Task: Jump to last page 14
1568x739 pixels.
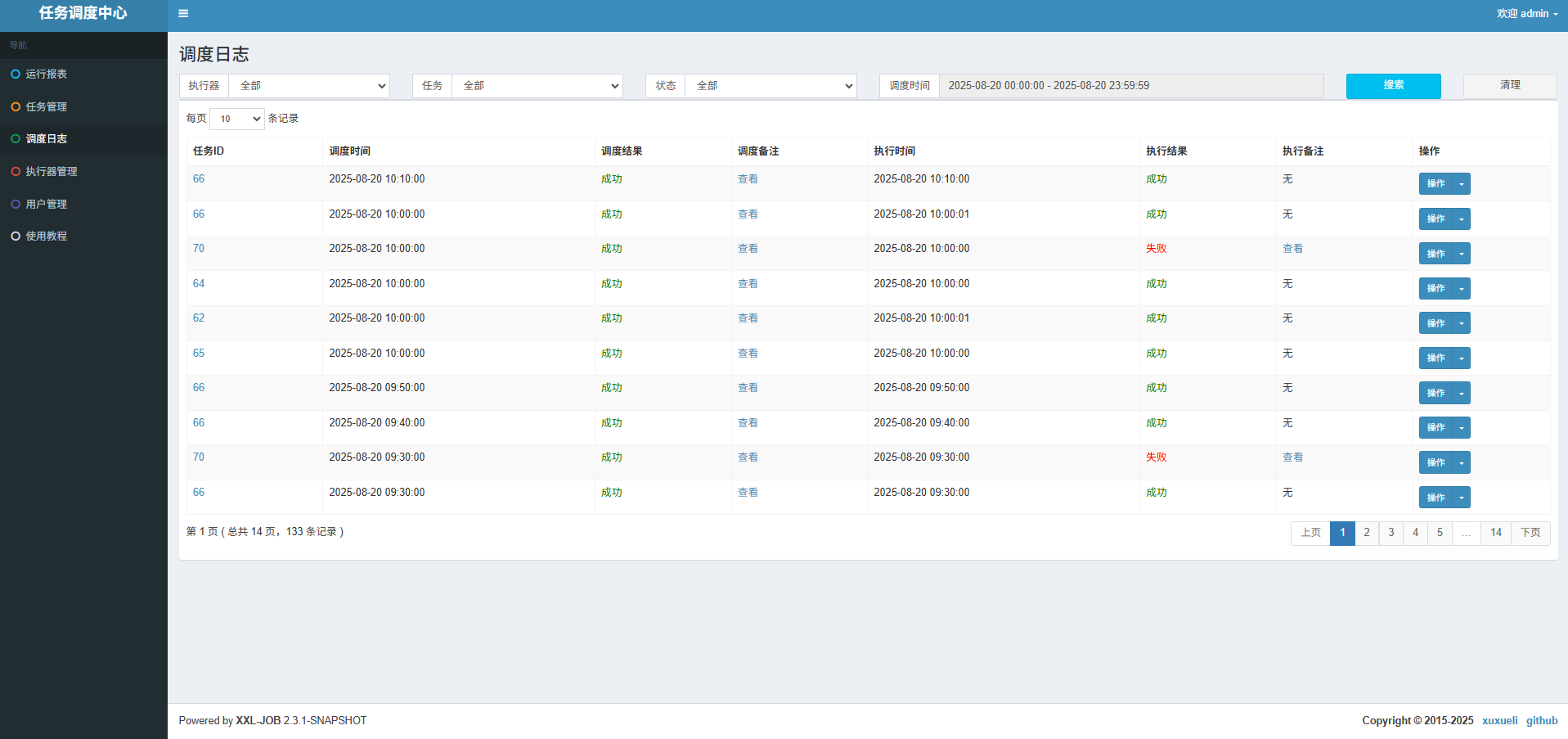Action: [x=1496, y=533]
